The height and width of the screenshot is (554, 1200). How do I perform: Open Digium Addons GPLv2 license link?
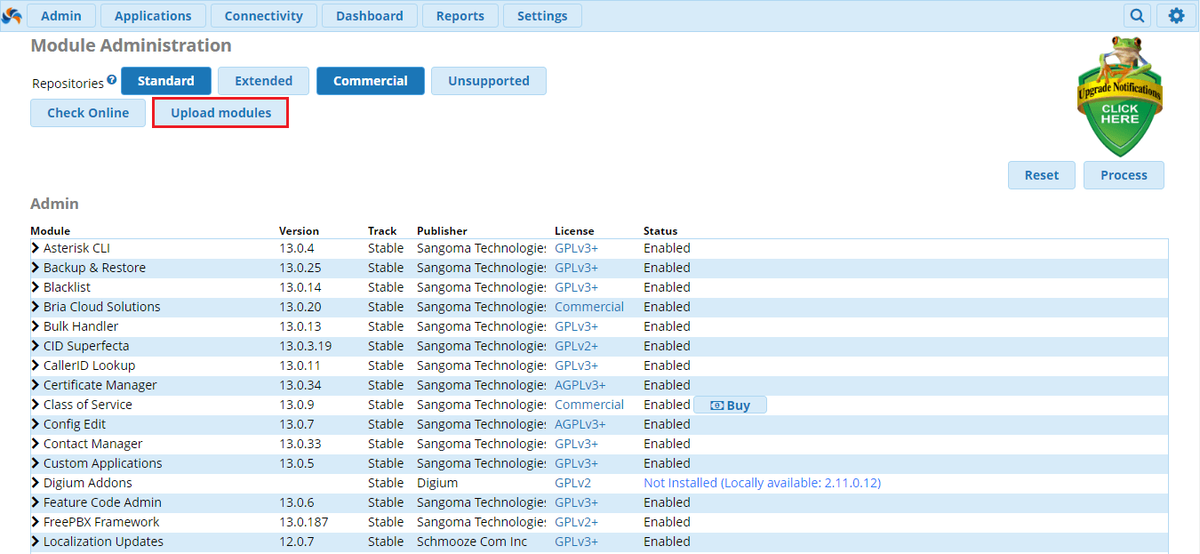click(572, 483)
